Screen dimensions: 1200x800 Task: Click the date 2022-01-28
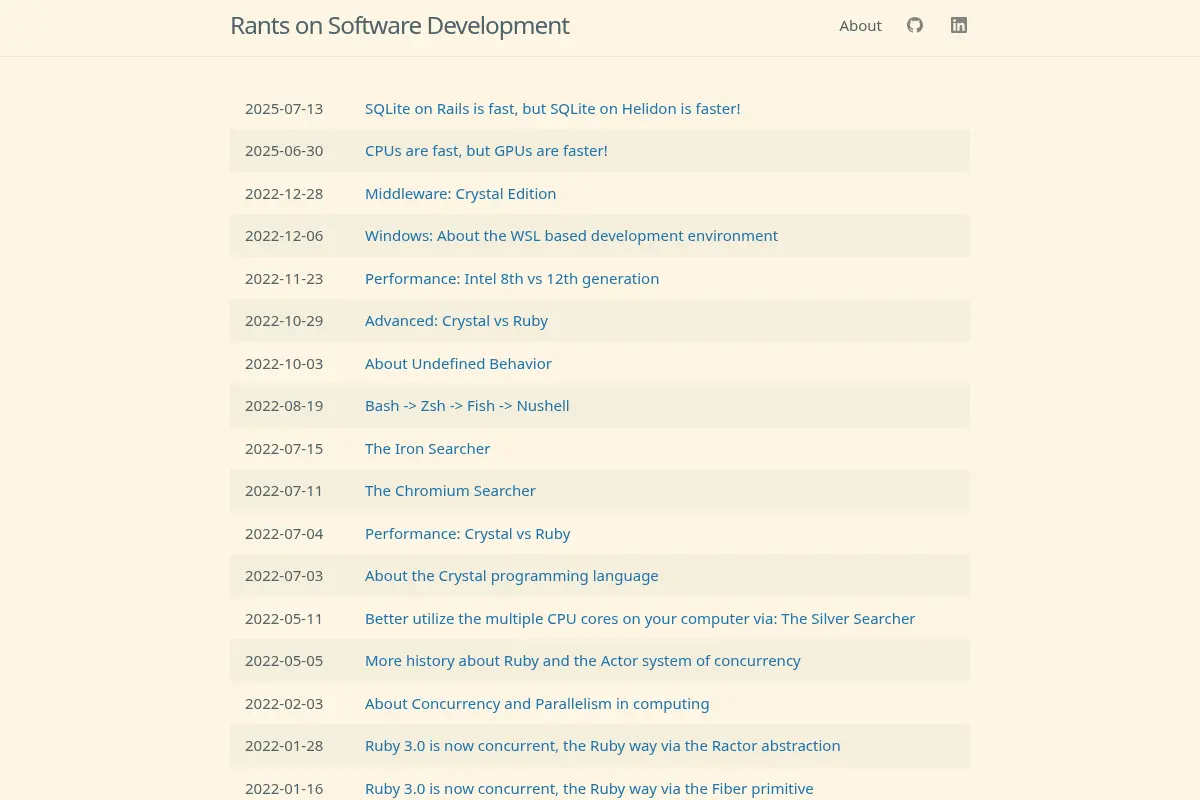[284, 746]
